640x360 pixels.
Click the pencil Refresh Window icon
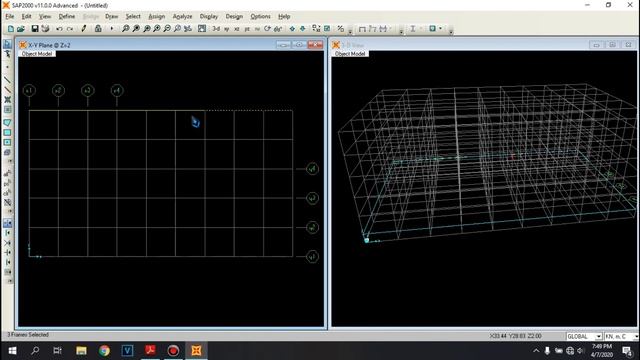84,29
